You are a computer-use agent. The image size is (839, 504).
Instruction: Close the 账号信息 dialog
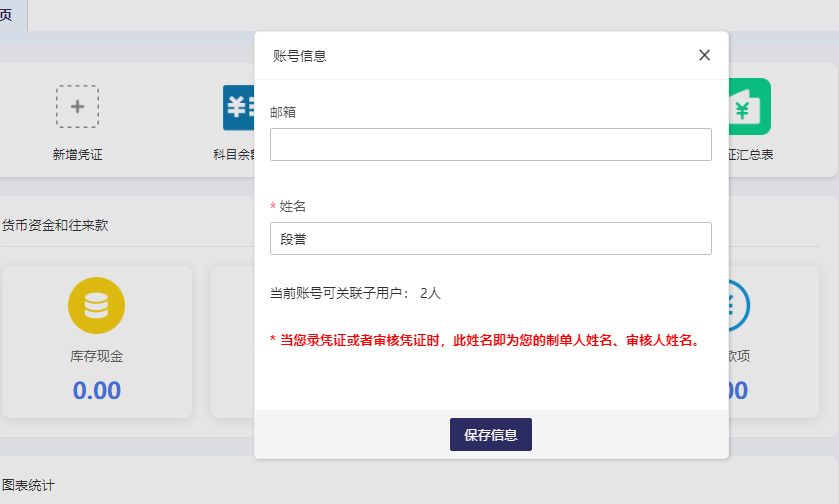(704, 55)
